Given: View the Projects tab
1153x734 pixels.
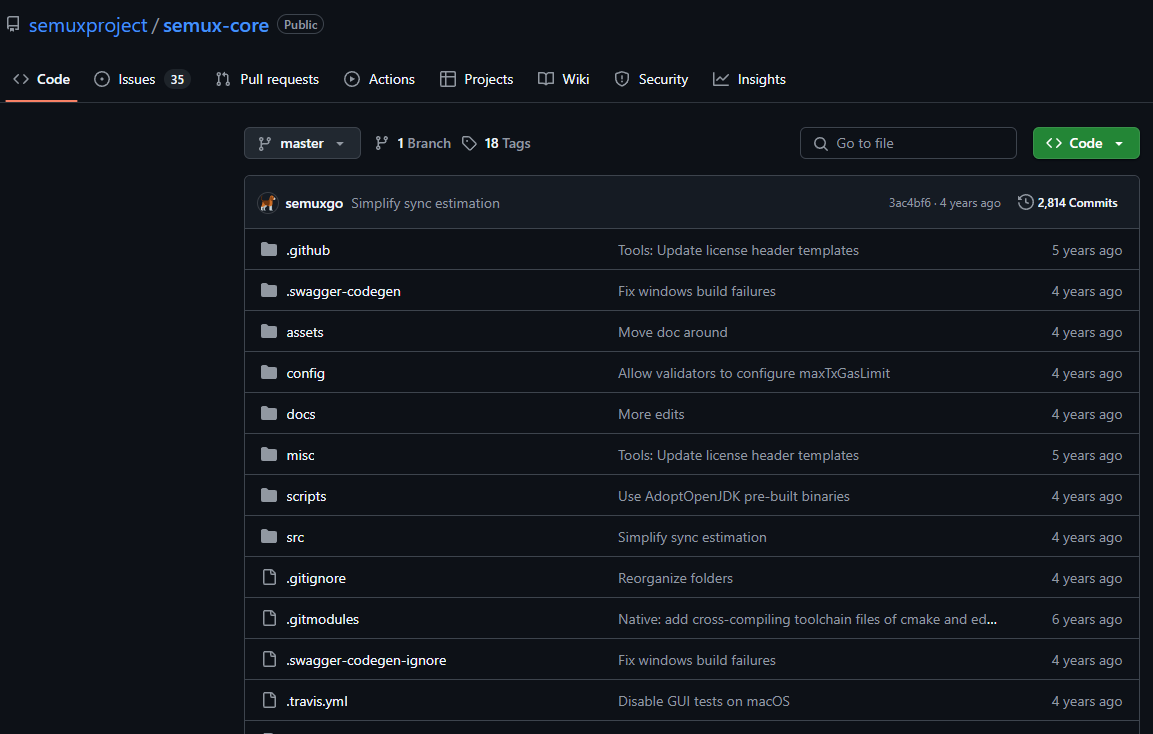Looking at the screenshot, I should point(476,79).
